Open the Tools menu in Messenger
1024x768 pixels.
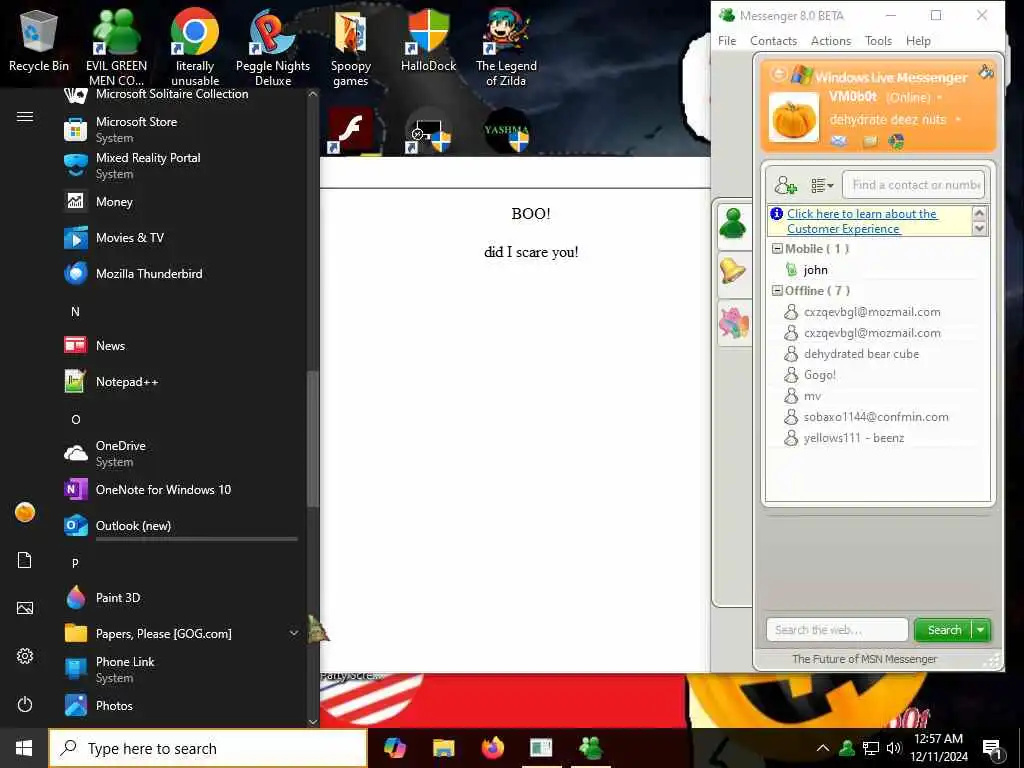(878, 40)
